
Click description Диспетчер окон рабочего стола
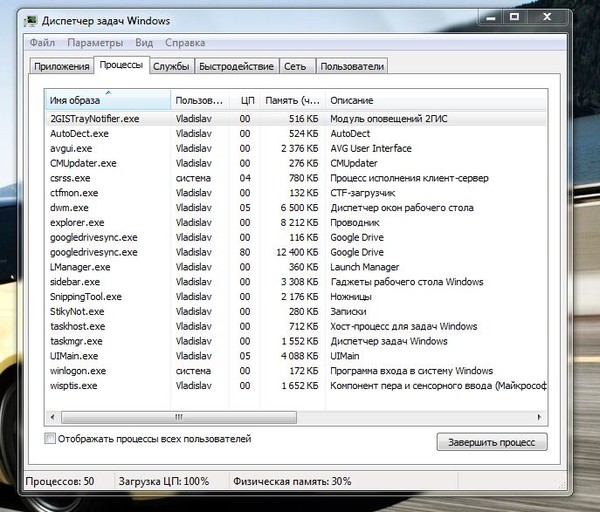pyautogui.click(x=402, y=208)
